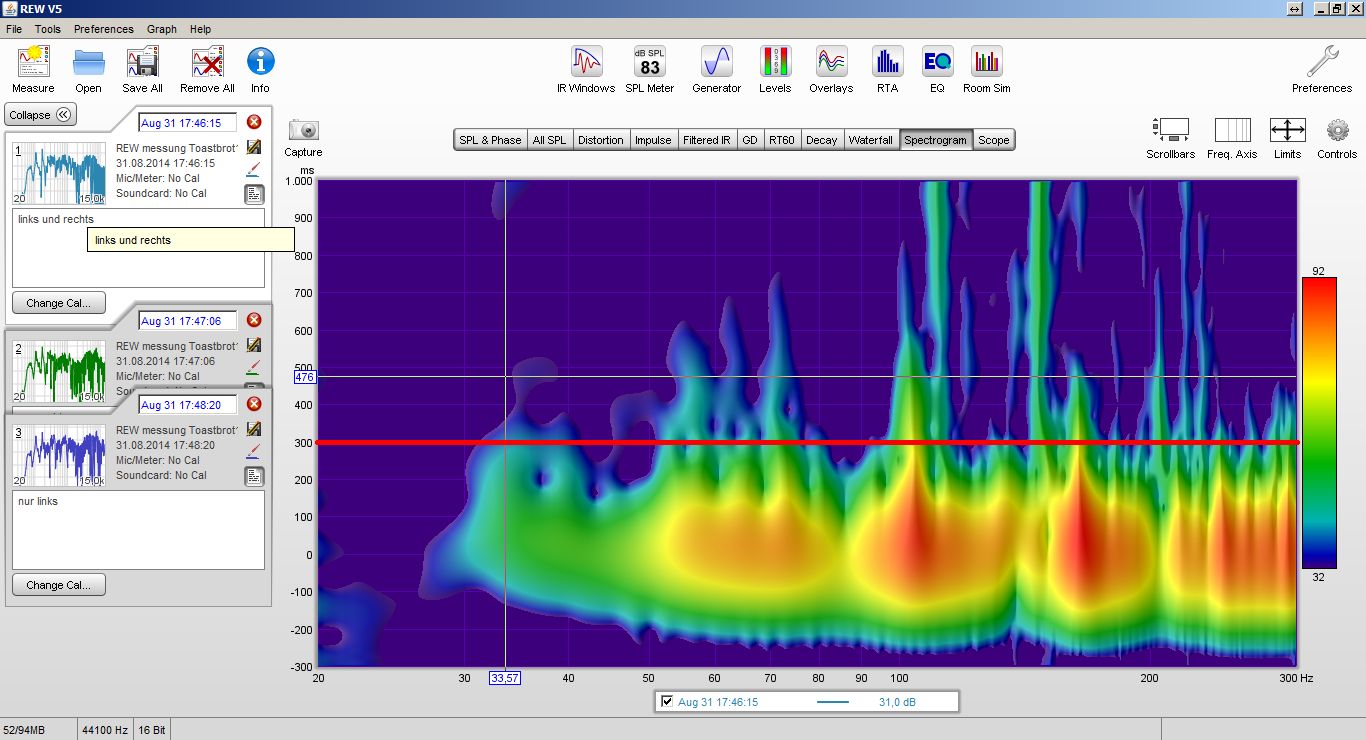Select measurement 1 blue thumbnail
Screen dimensions: 1366x740
[59, 173]
